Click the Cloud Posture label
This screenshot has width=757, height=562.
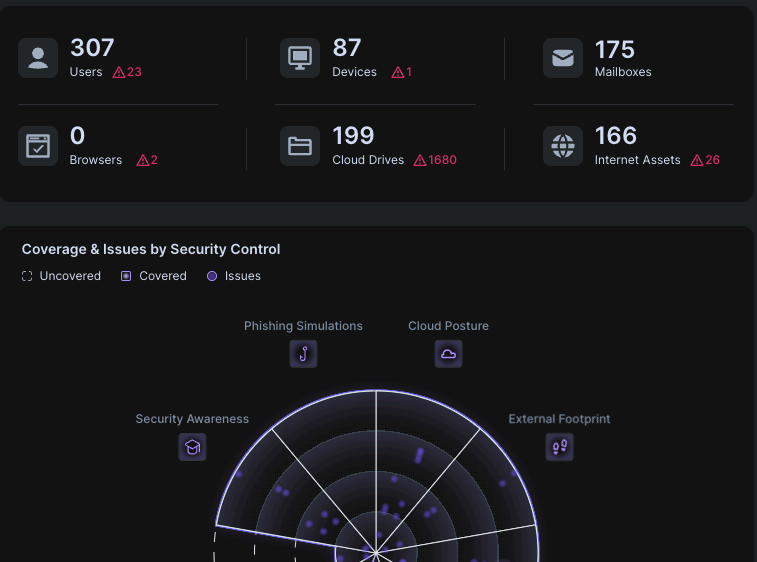click(449, 326)
